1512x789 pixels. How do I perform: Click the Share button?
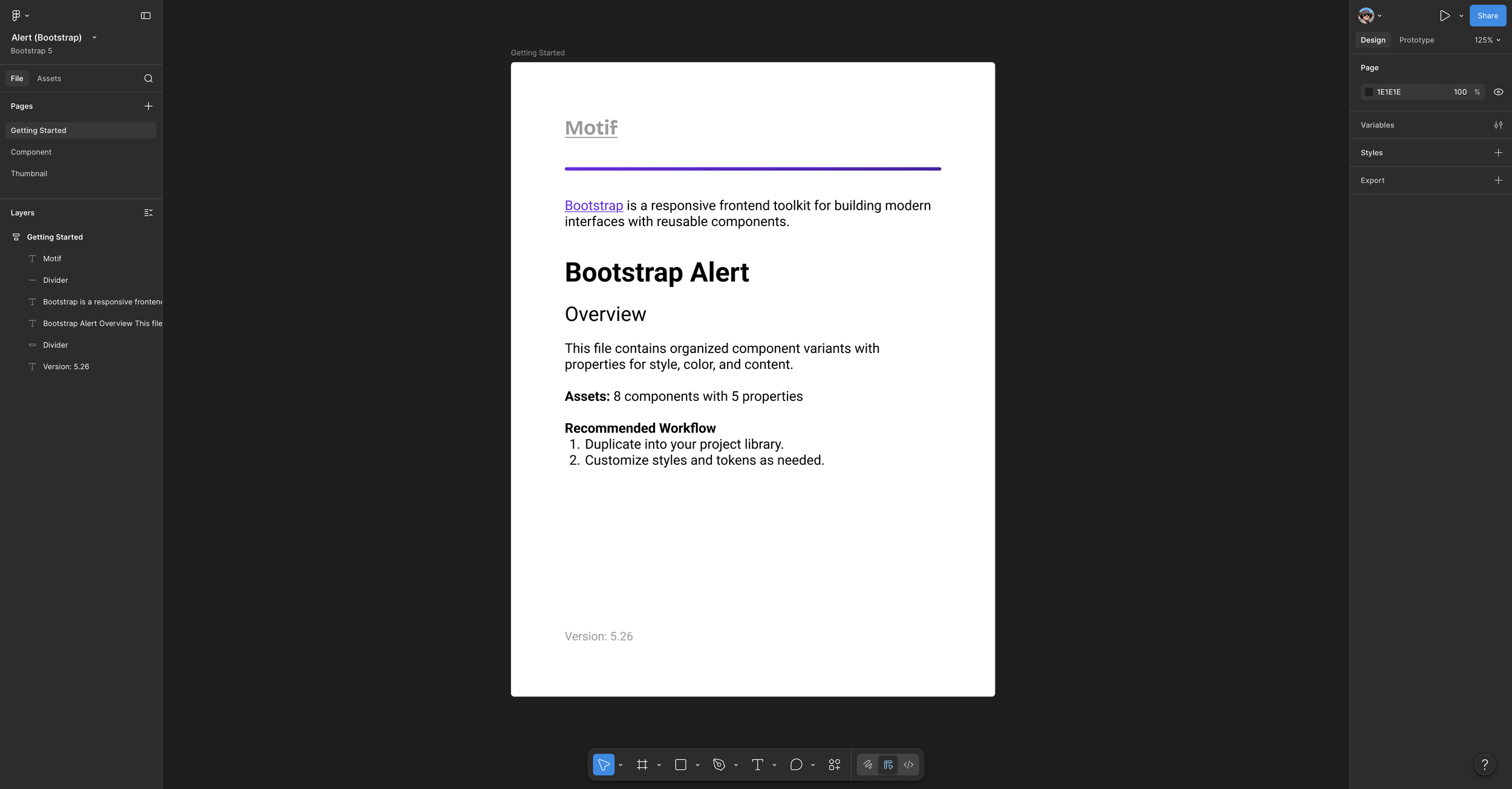pyautogui.click(x=1488, y=16)
